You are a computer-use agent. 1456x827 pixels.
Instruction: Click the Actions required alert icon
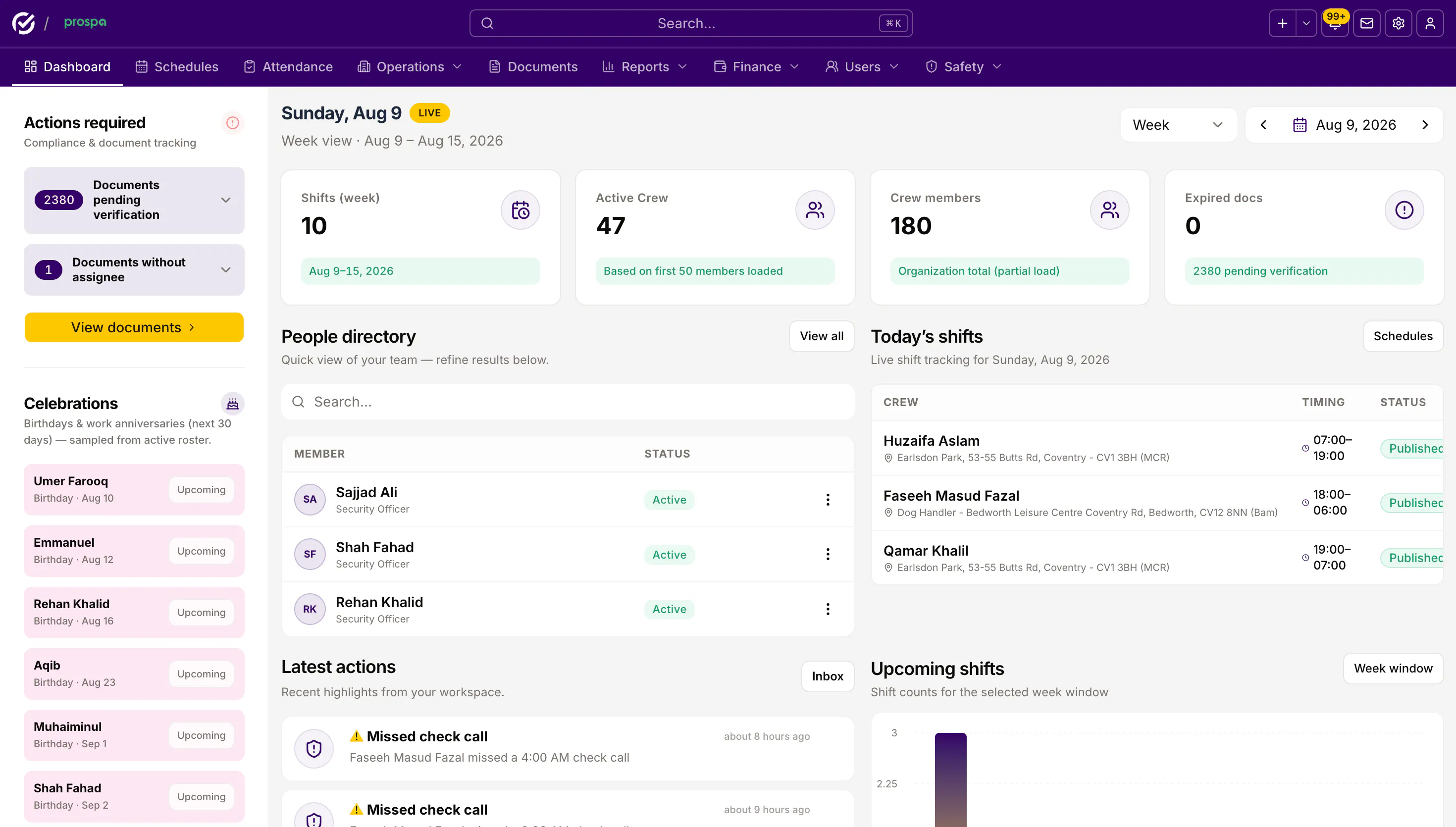pyautogui.click(x=233, y=123)
